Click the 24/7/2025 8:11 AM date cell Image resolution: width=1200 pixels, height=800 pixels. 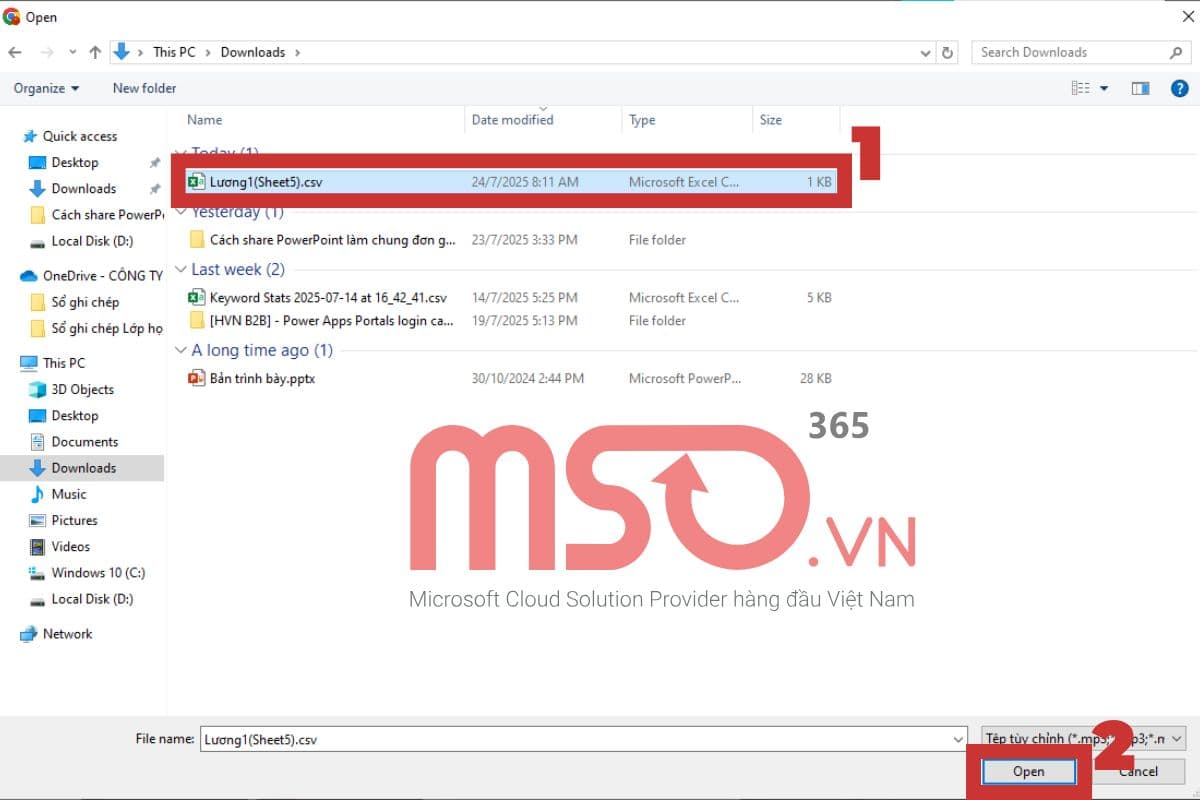click(525, 182)
